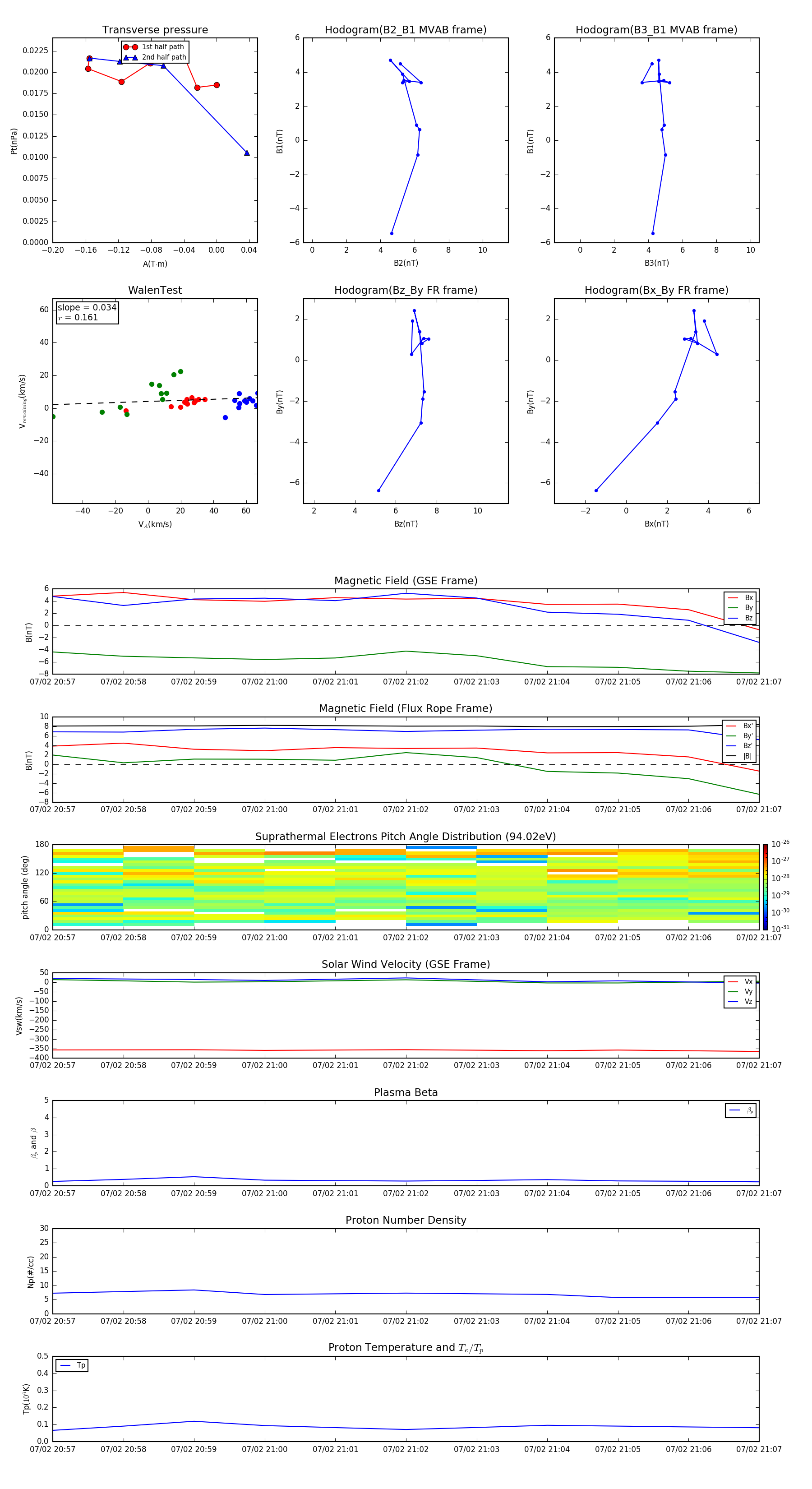Click the pitch angle color scale bar
812x1489 pixels.
tap(765, 887)
